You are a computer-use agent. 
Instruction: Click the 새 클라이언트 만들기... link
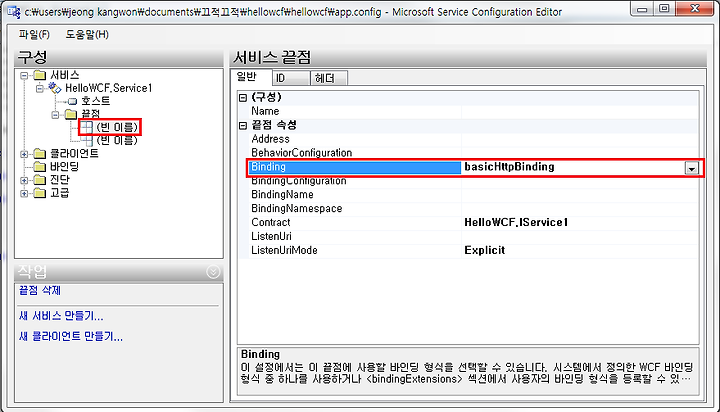coord(71,337)
